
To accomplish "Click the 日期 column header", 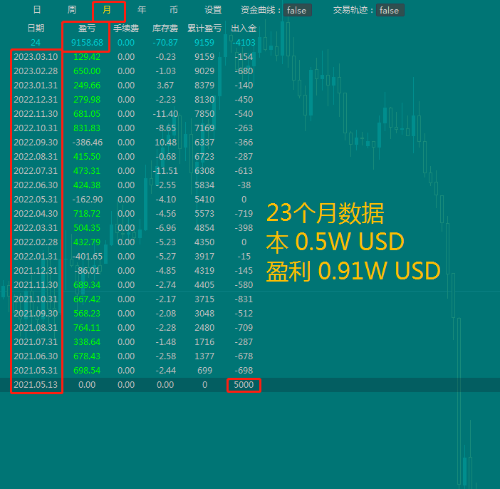I will click(x=36, y=28).
